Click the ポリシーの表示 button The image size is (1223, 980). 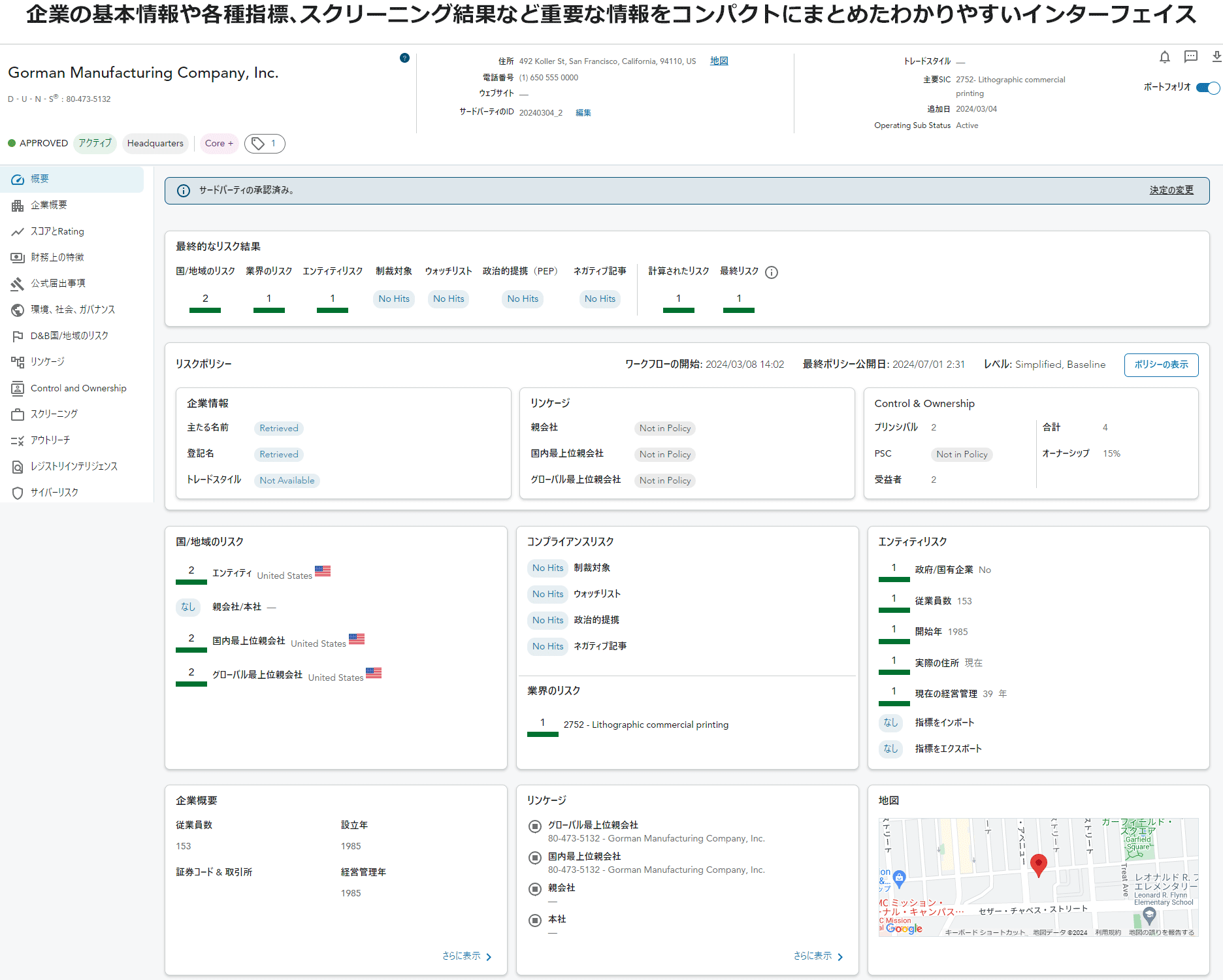pyautogui.click(x=1161, y=365)
